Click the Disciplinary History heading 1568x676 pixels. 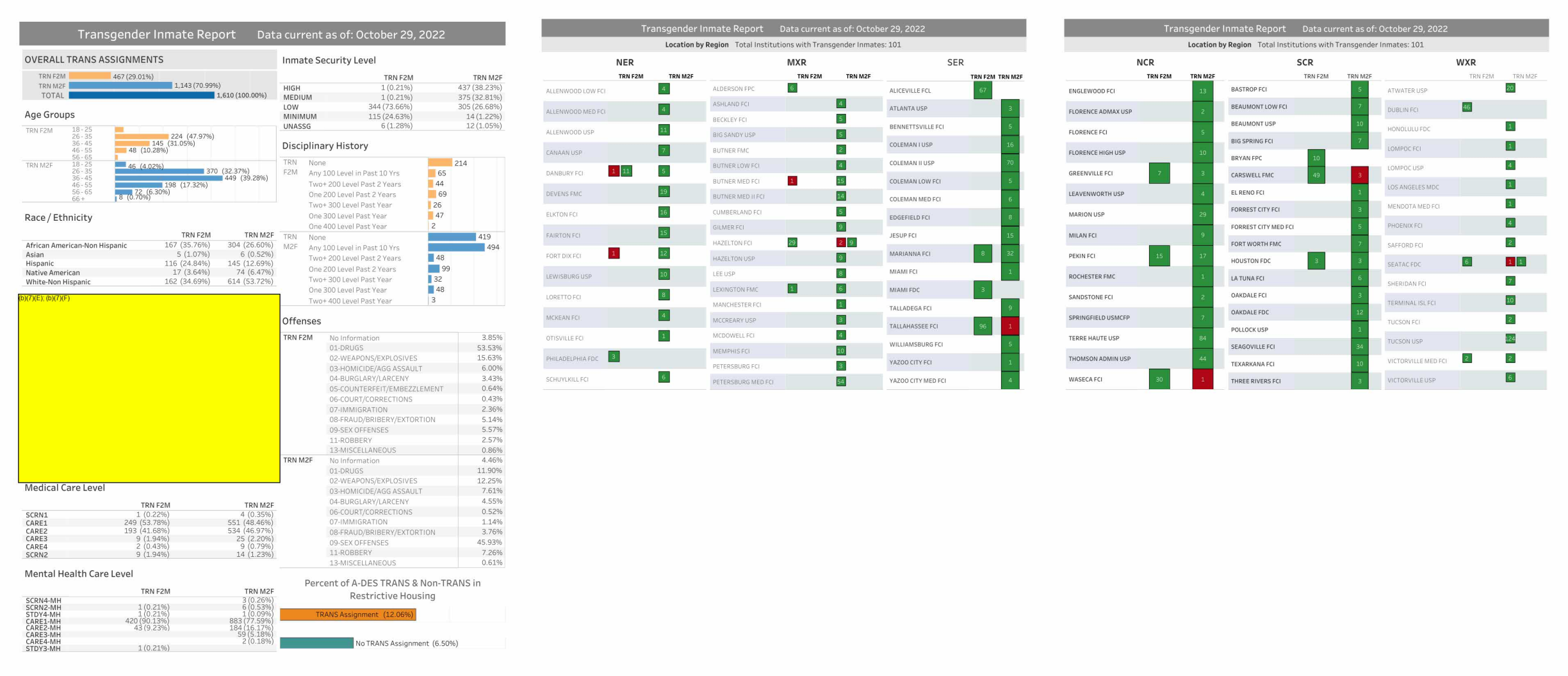click(x=325, y=146)
